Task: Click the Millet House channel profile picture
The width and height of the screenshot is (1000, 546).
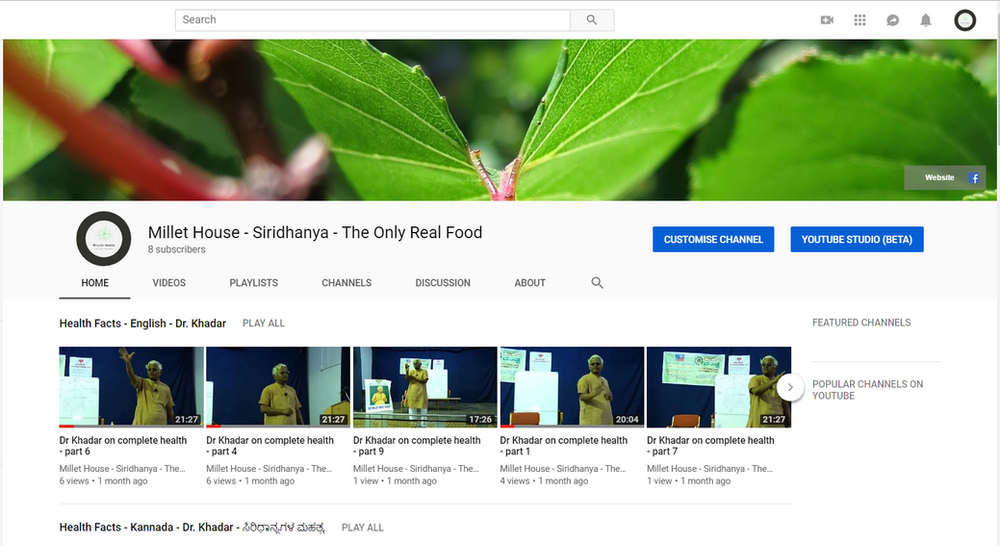Action: click(x=103, y=239)
